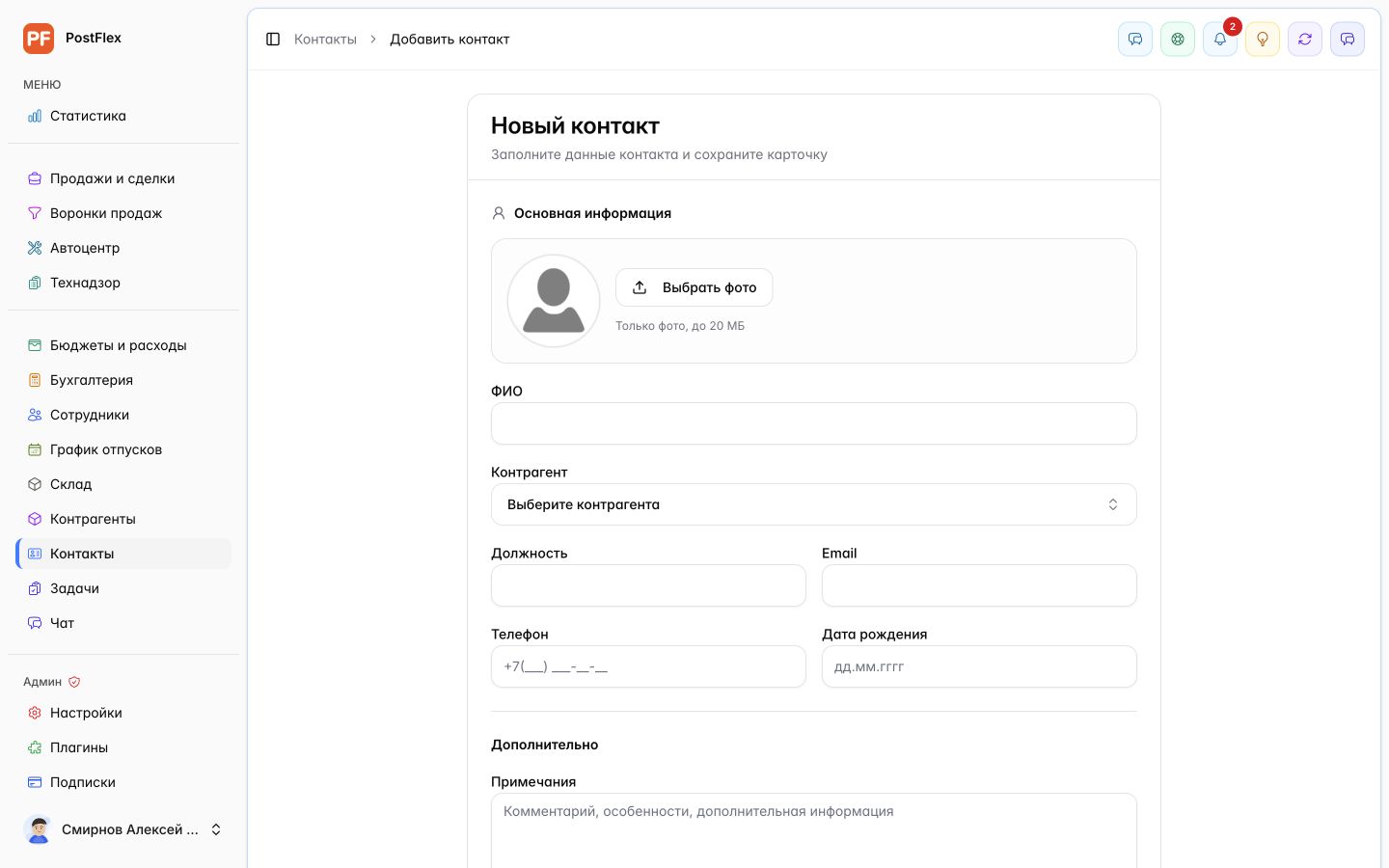Image resolution: width=1389 pixels, height=868 pixels.
Task: Click Контакты breadcrumb link
Action: [x=325, y=40]
